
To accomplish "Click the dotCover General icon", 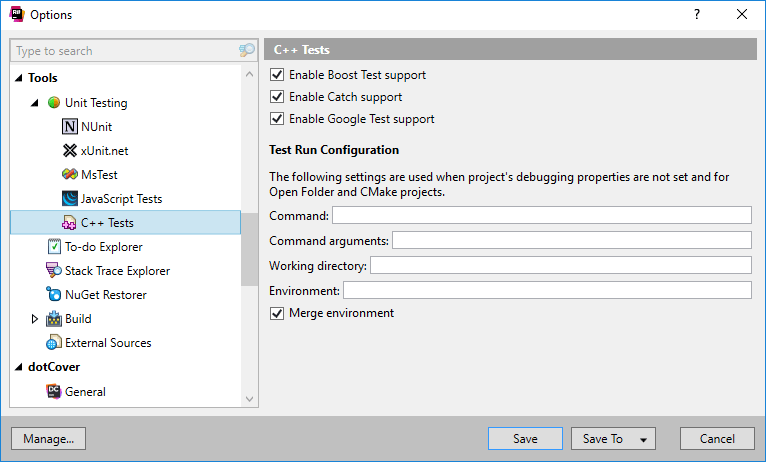I will (x=54, y=391).
